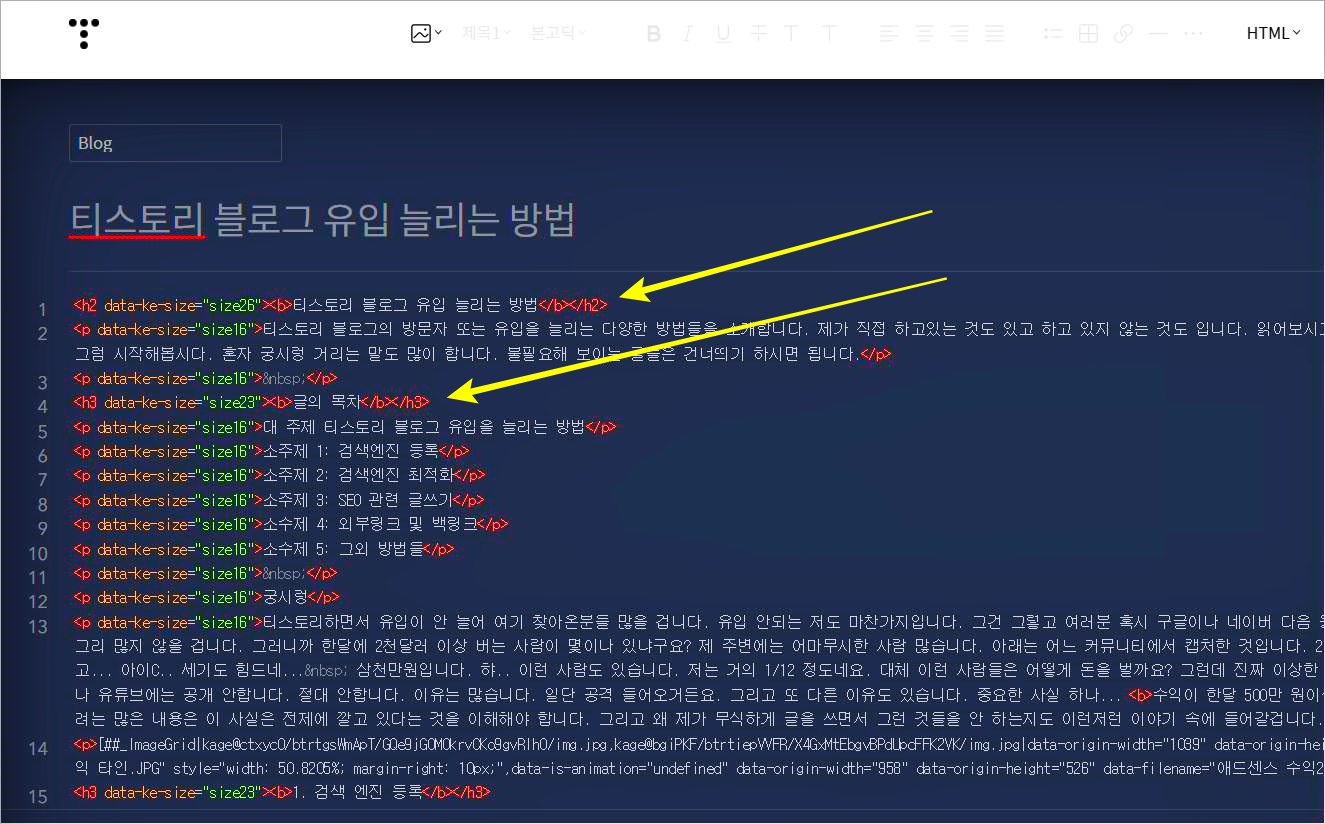Insert a hyperlink using the link icon

coord(1123,33)
